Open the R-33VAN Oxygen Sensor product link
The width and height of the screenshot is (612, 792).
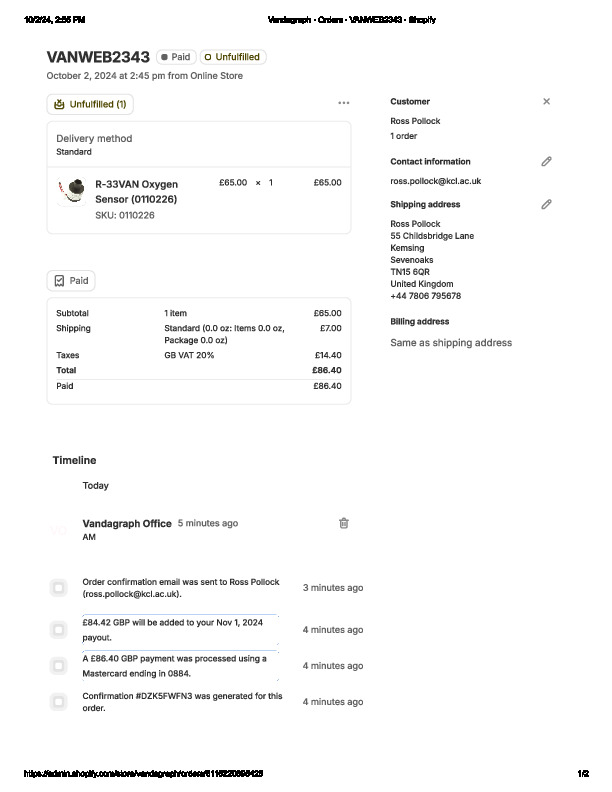[x=136, y=191]
